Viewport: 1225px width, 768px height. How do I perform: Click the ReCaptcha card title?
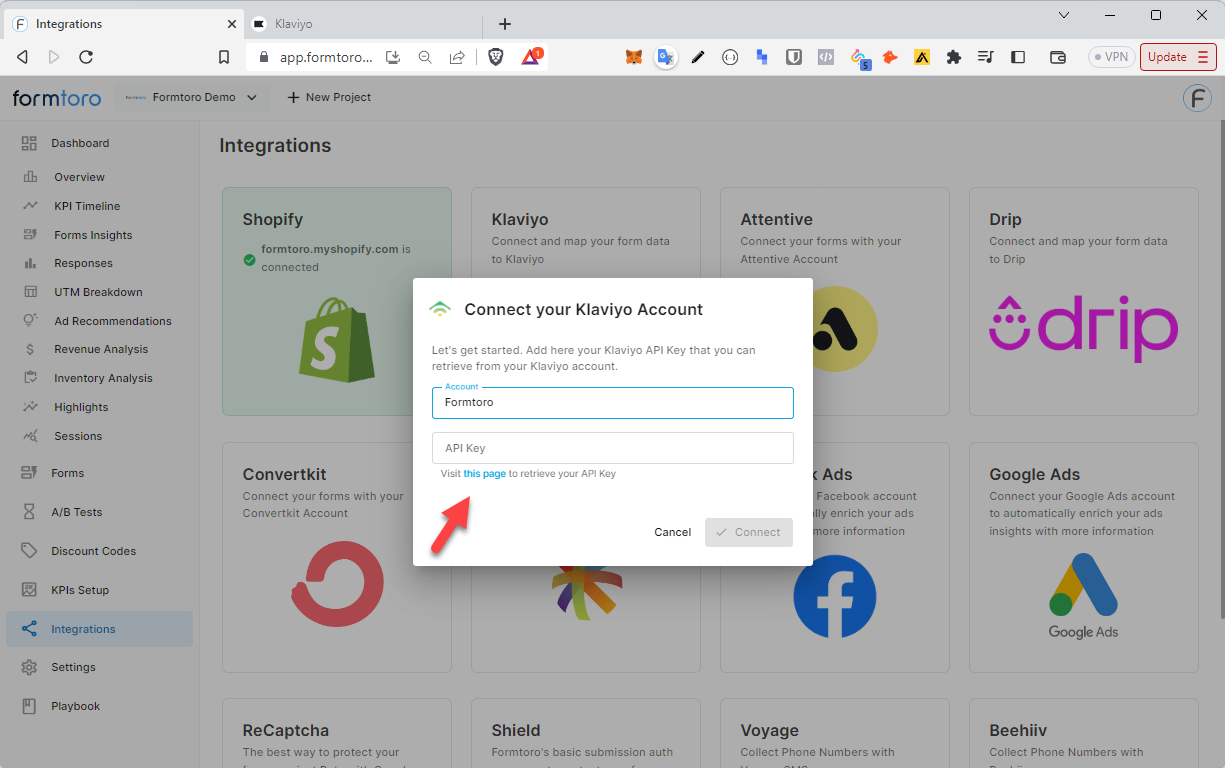pyautogui.click(x=286, y=731)
